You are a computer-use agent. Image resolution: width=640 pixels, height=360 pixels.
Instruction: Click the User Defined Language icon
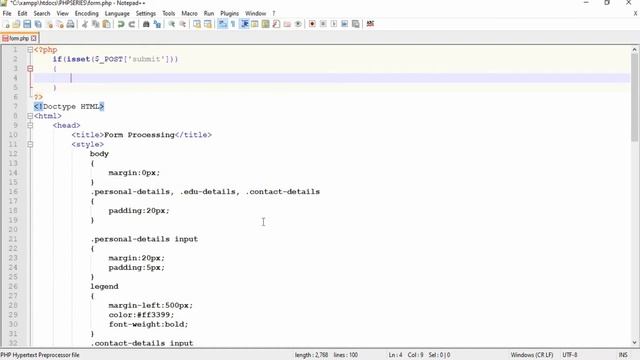(x=255, y=24)
